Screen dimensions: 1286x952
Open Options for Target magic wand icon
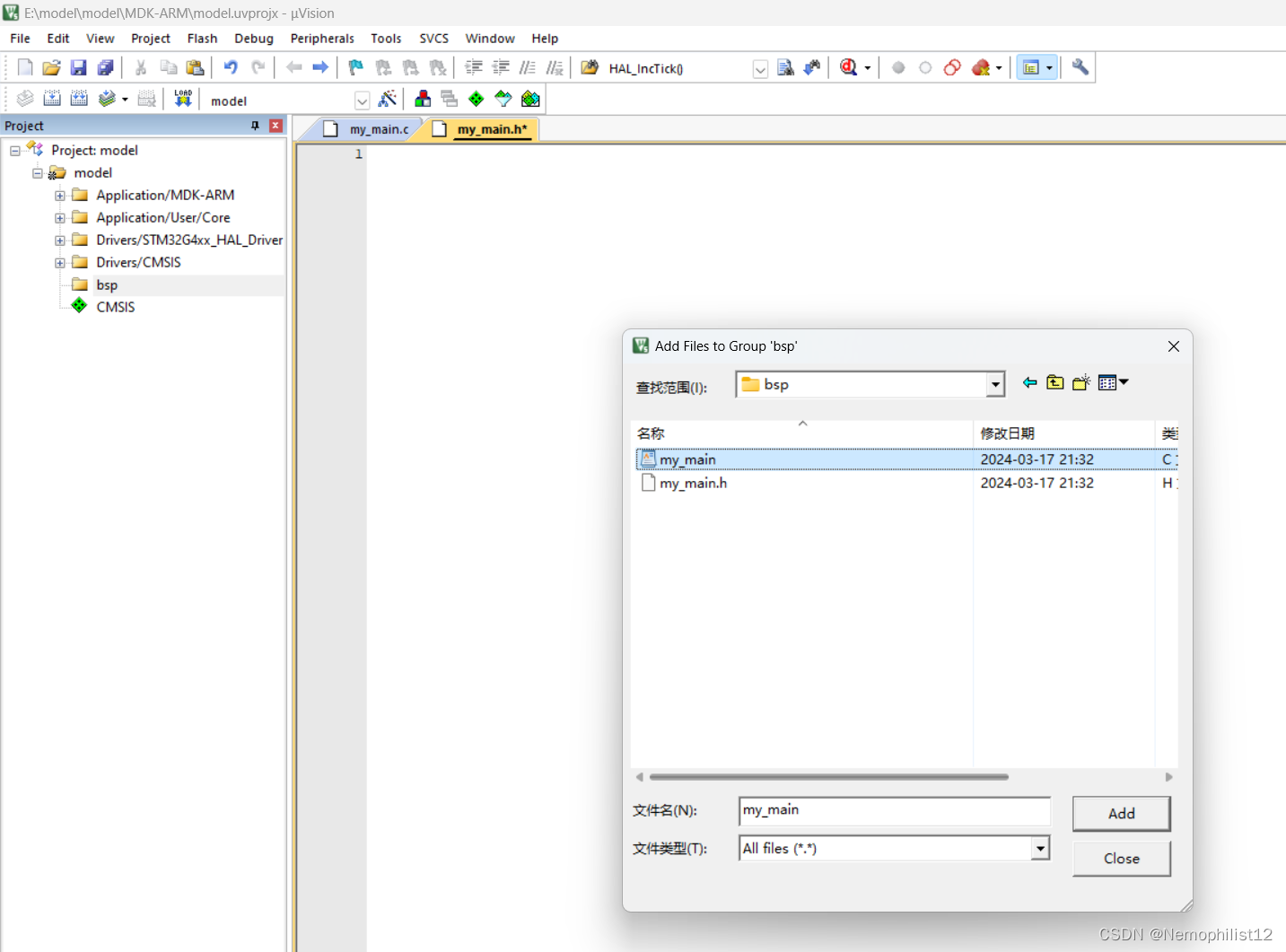click(x=388, y=99)
